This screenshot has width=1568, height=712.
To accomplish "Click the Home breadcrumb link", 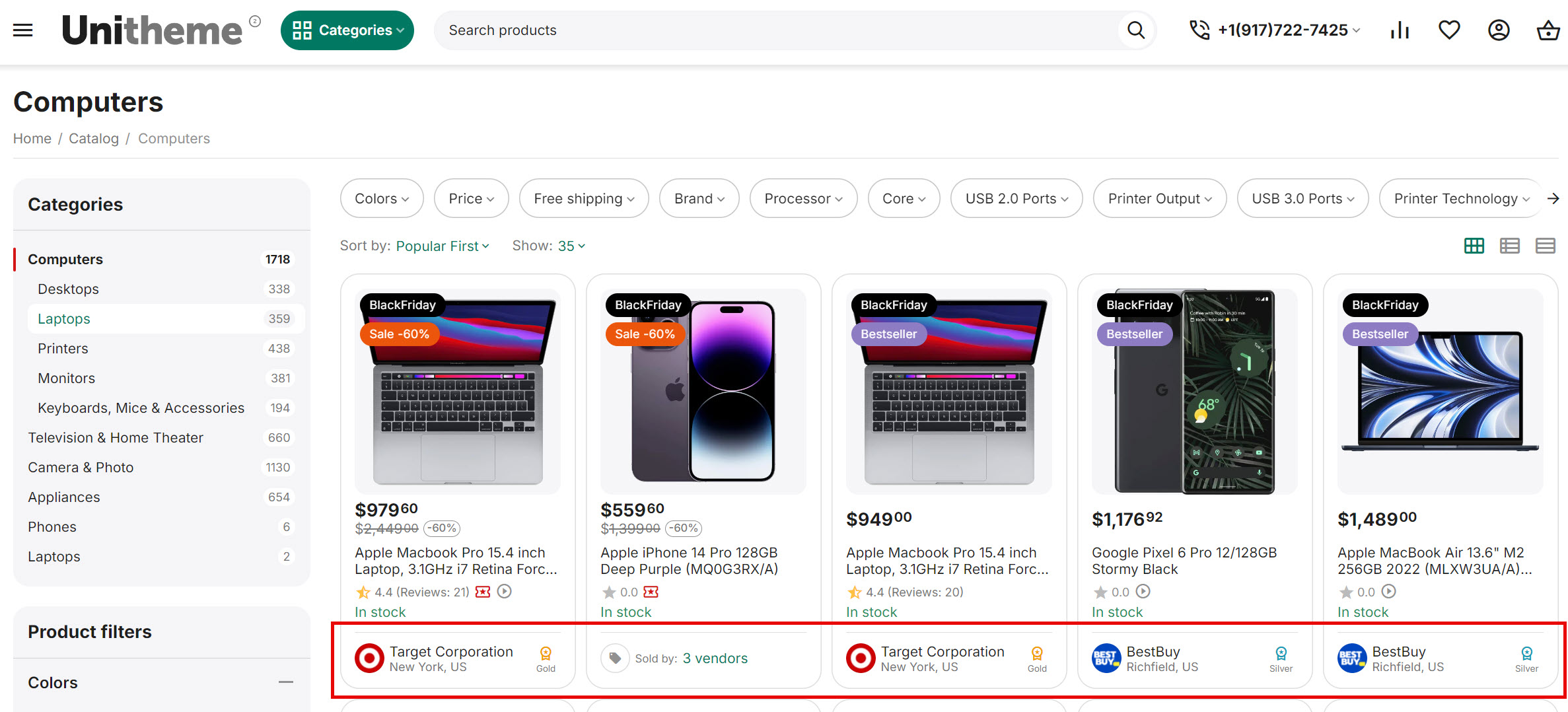I will [32, 138].
